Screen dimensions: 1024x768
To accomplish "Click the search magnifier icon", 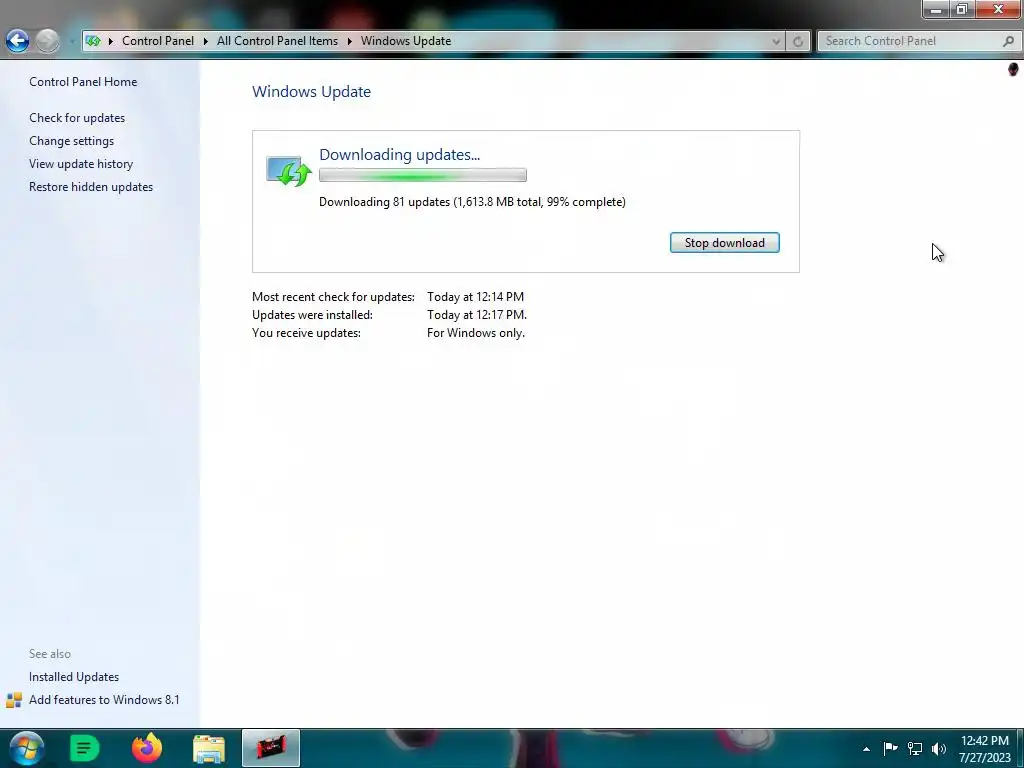I will pyautogui.click(x=1008, y=41).
